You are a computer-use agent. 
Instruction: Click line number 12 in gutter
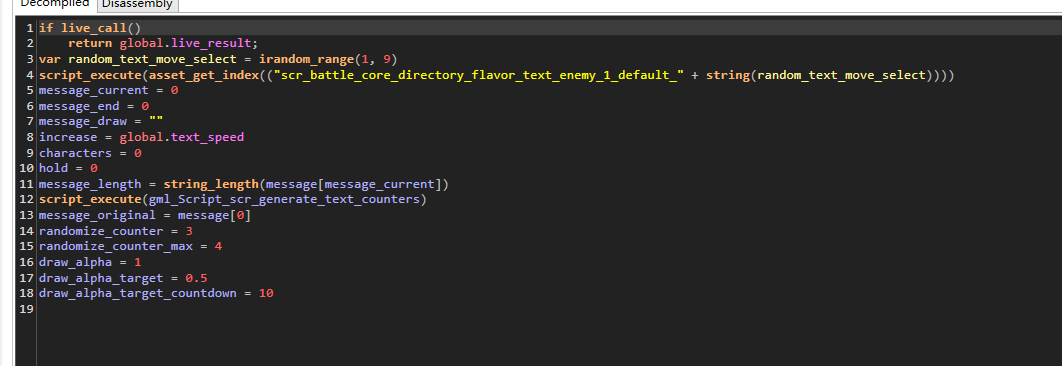(x=27, y=199)
